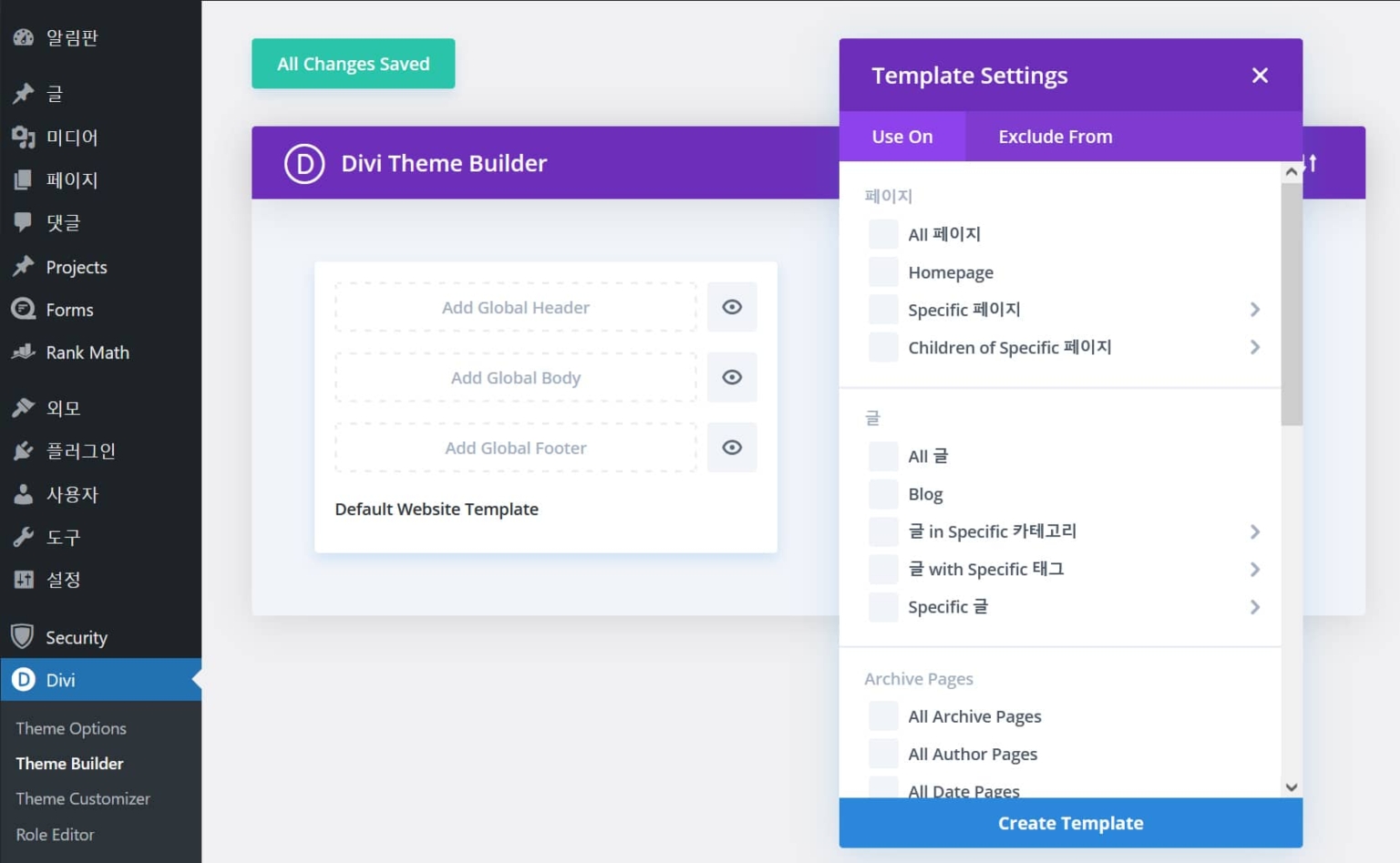Open the 미디어 media icon
Image resolution: width=1400 pixels, height=863 pixels.
[24, 137]
